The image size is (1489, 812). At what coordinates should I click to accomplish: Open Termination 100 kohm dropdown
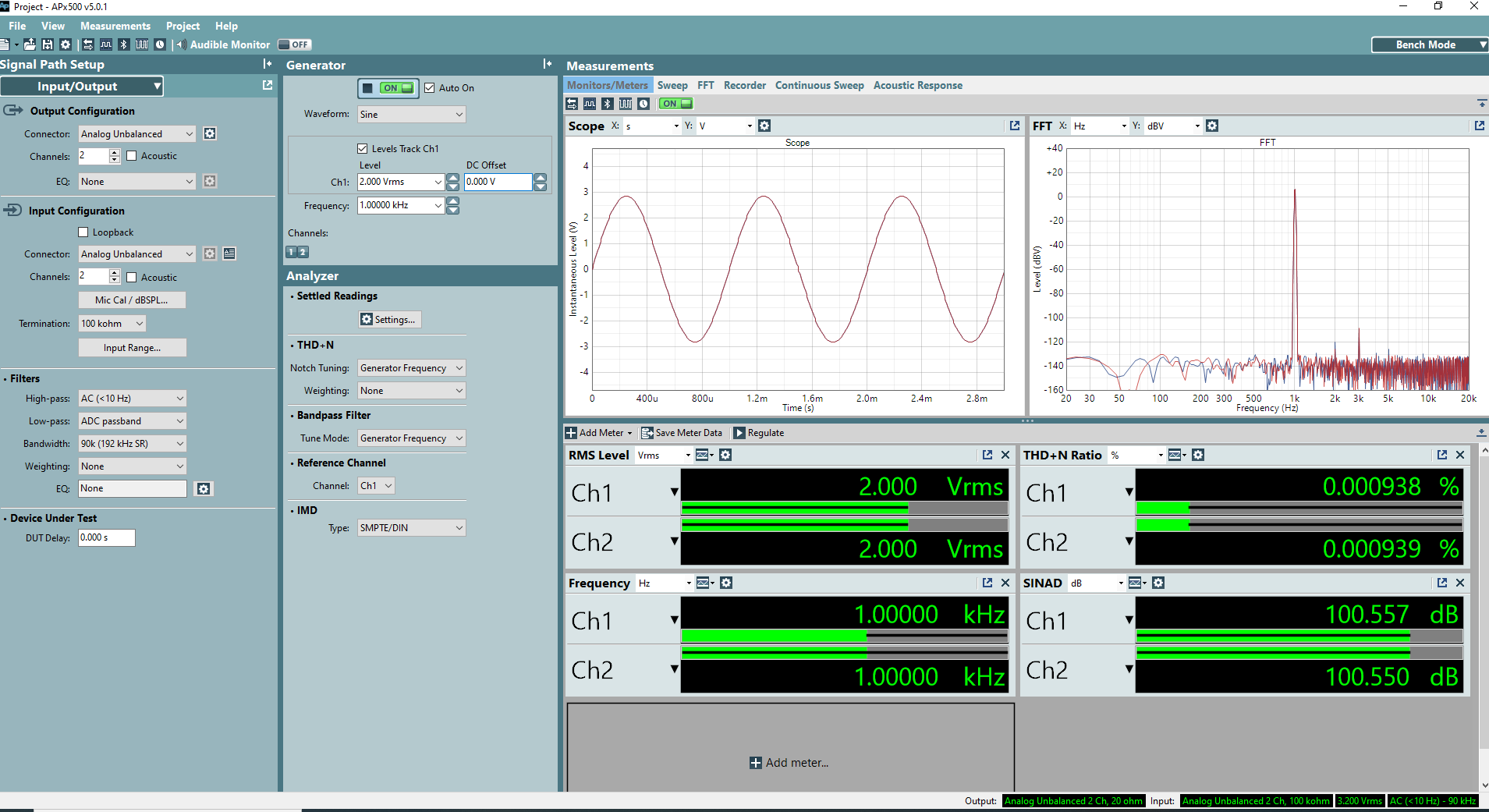point(112,323)
